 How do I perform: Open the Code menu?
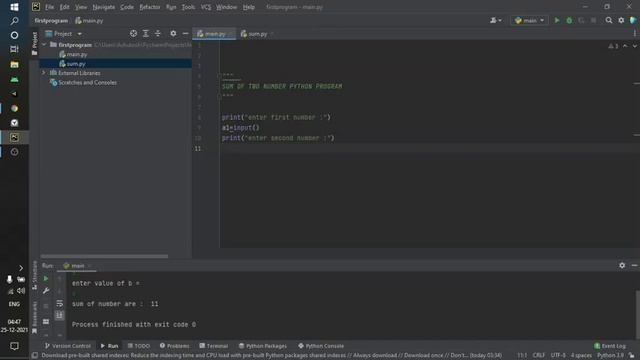click(127, 7)
